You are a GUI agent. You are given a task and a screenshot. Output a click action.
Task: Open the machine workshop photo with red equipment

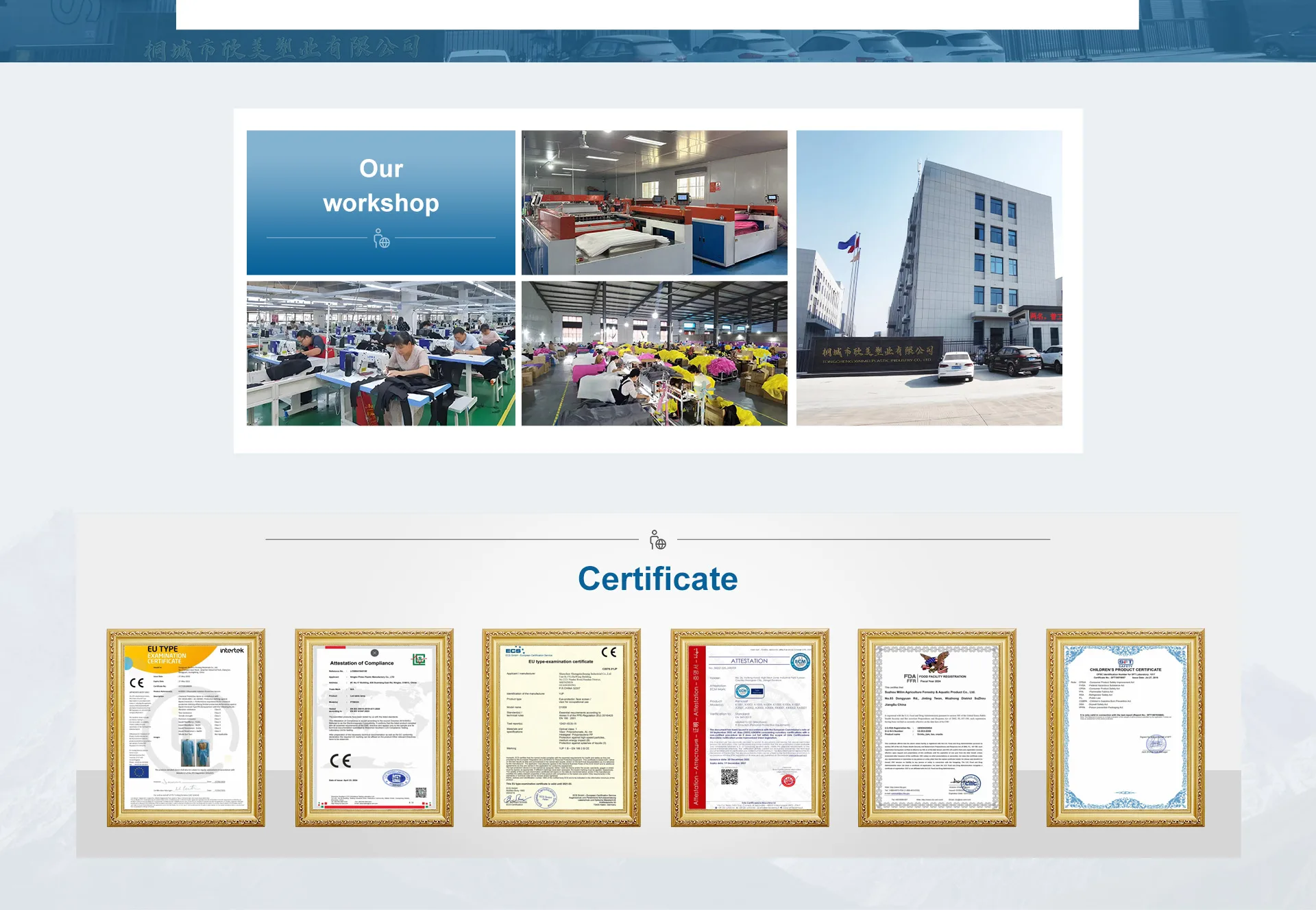pos(654,202)
